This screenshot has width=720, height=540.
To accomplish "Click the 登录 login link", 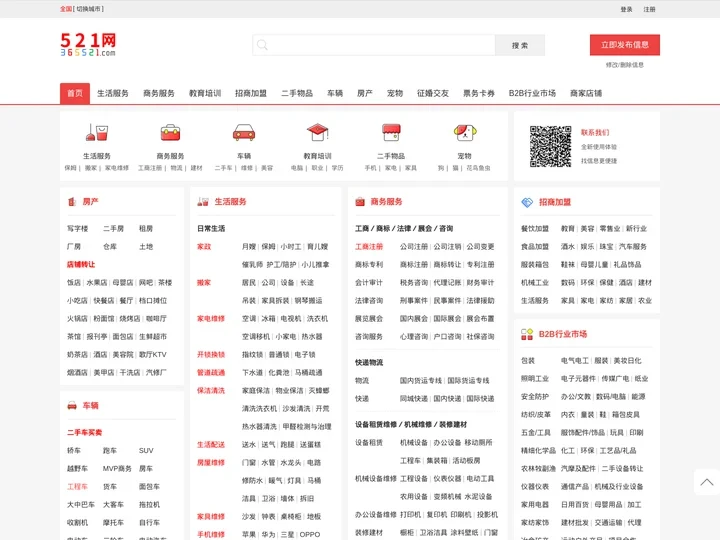I will [626, 9].
